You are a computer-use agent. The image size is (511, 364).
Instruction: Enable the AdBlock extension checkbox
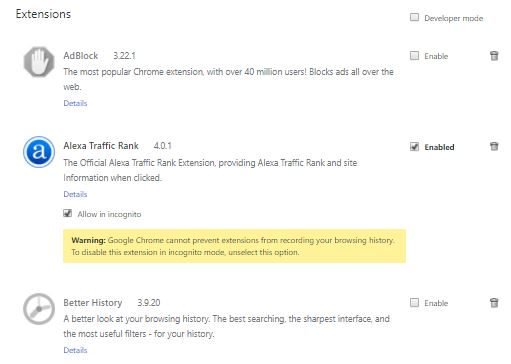pyautogui.click(x=414, y=55)
